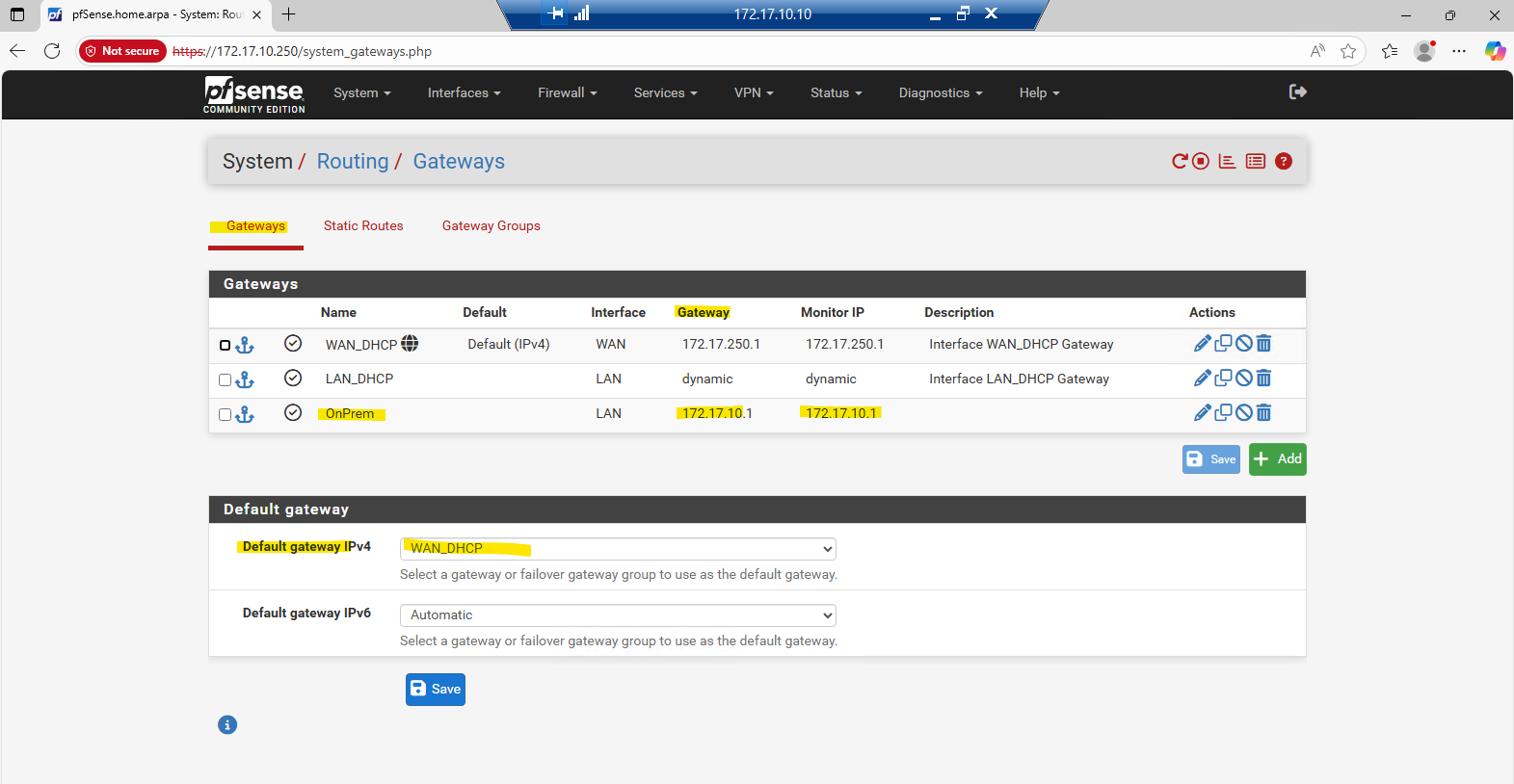The image size is (1514, 784).
Task: Click the red help question mark icon
Action: pos(1284,162)
